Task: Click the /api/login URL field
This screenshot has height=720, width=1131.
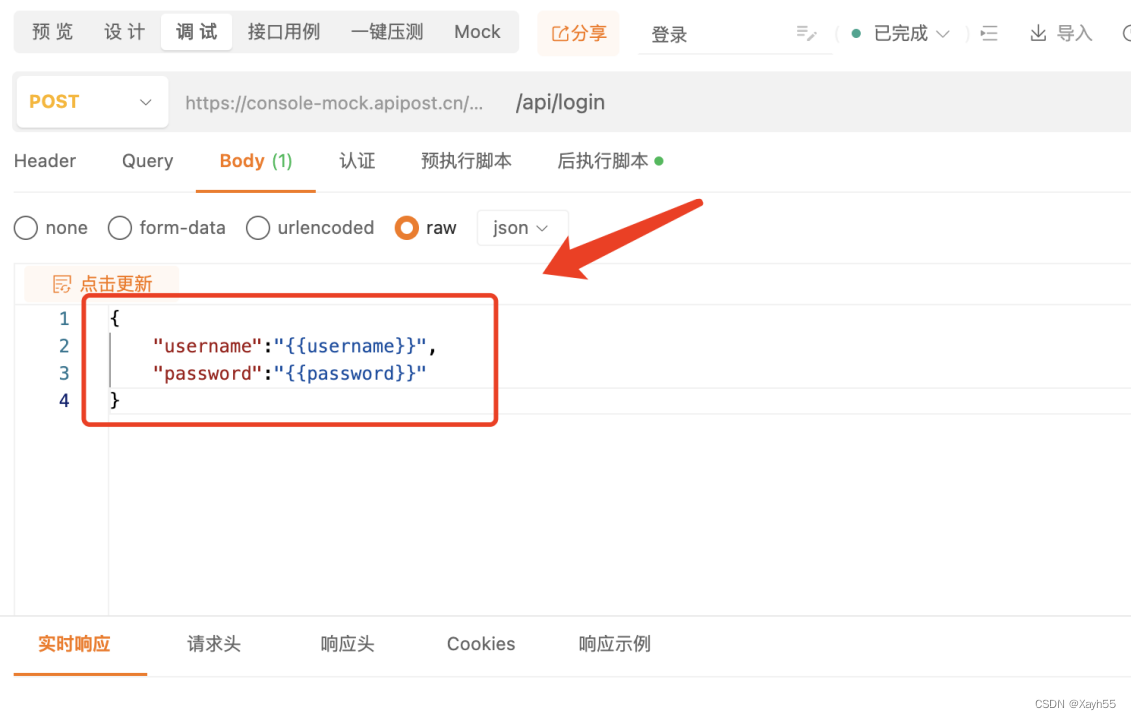Action: click(560, 101)
